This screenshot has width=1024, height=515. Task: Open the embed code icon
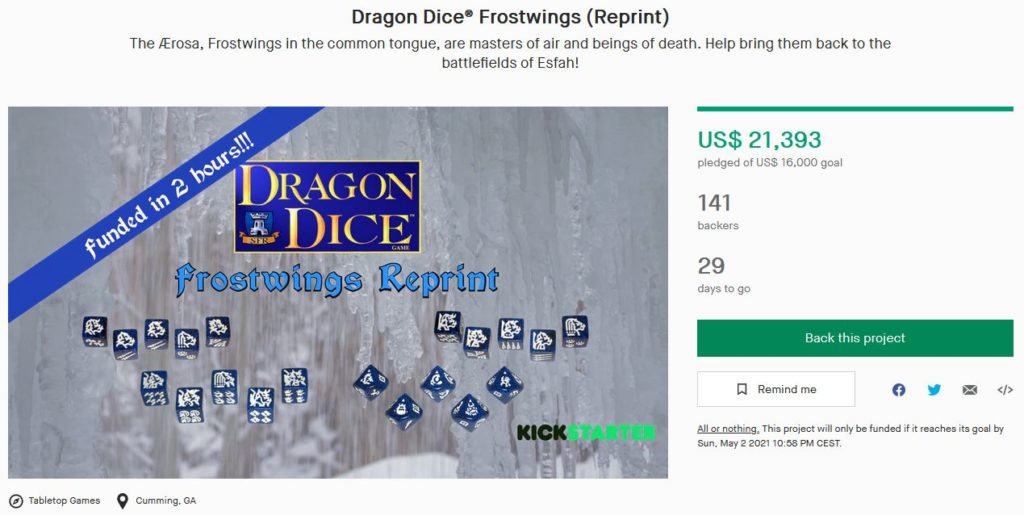click(x=1004, y=390)
